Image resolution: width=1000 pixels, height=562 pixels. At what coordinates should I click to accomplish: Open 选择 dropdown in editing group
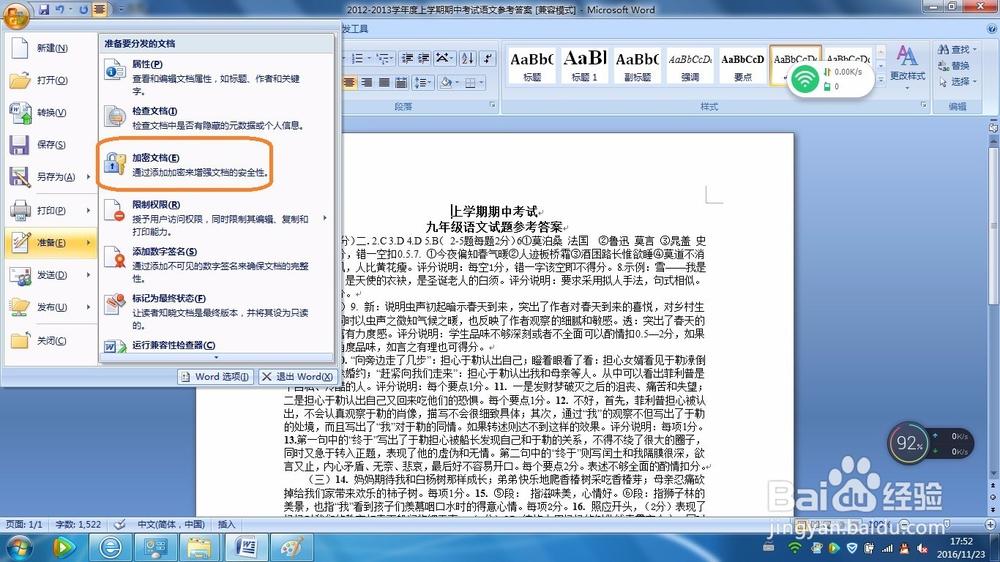click(957, 82)
